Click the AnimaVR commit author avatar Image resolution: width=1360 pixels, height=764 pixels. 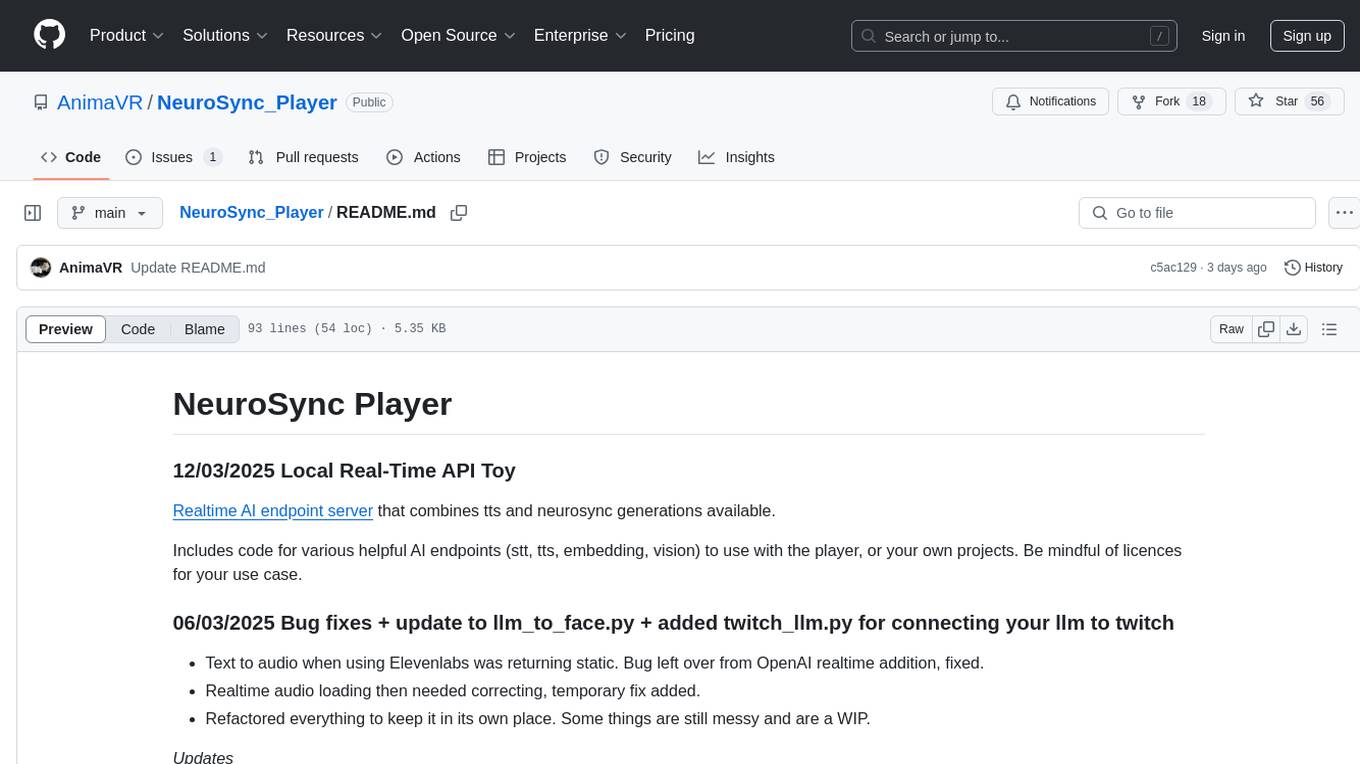(41, 267)
